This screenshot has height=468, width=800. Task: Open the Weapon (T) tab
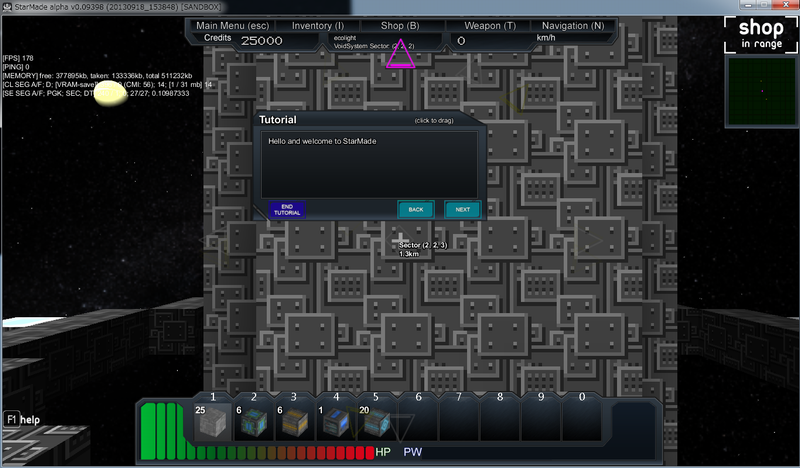click(490, 26)
